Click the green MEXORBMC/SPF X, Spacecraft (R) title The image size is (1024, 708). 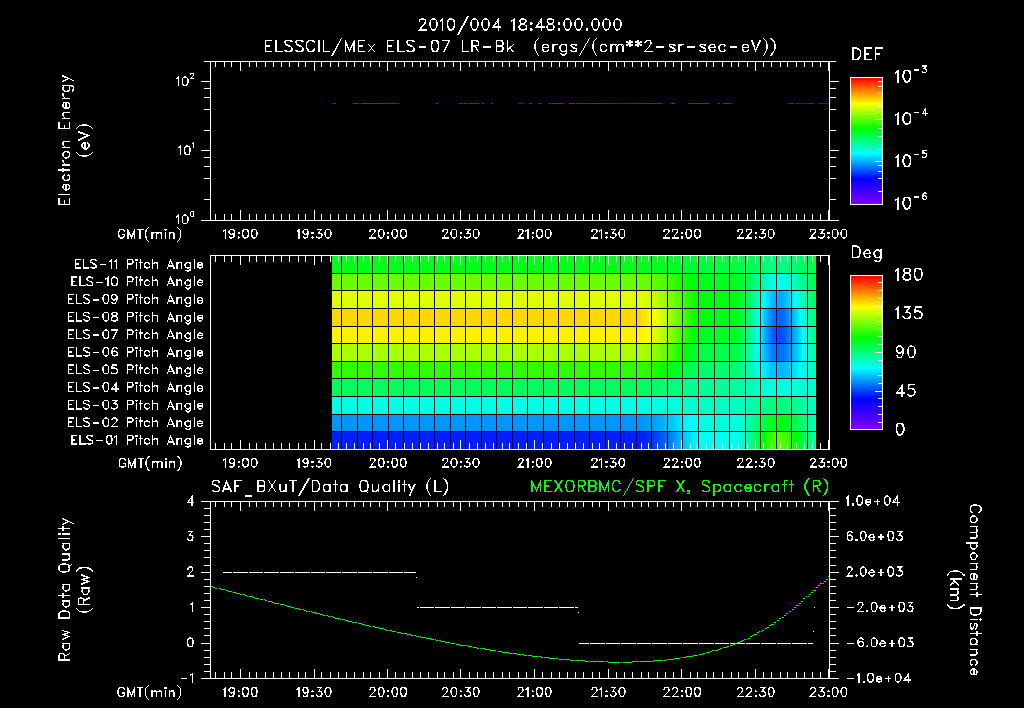click(x=679, y=487)
